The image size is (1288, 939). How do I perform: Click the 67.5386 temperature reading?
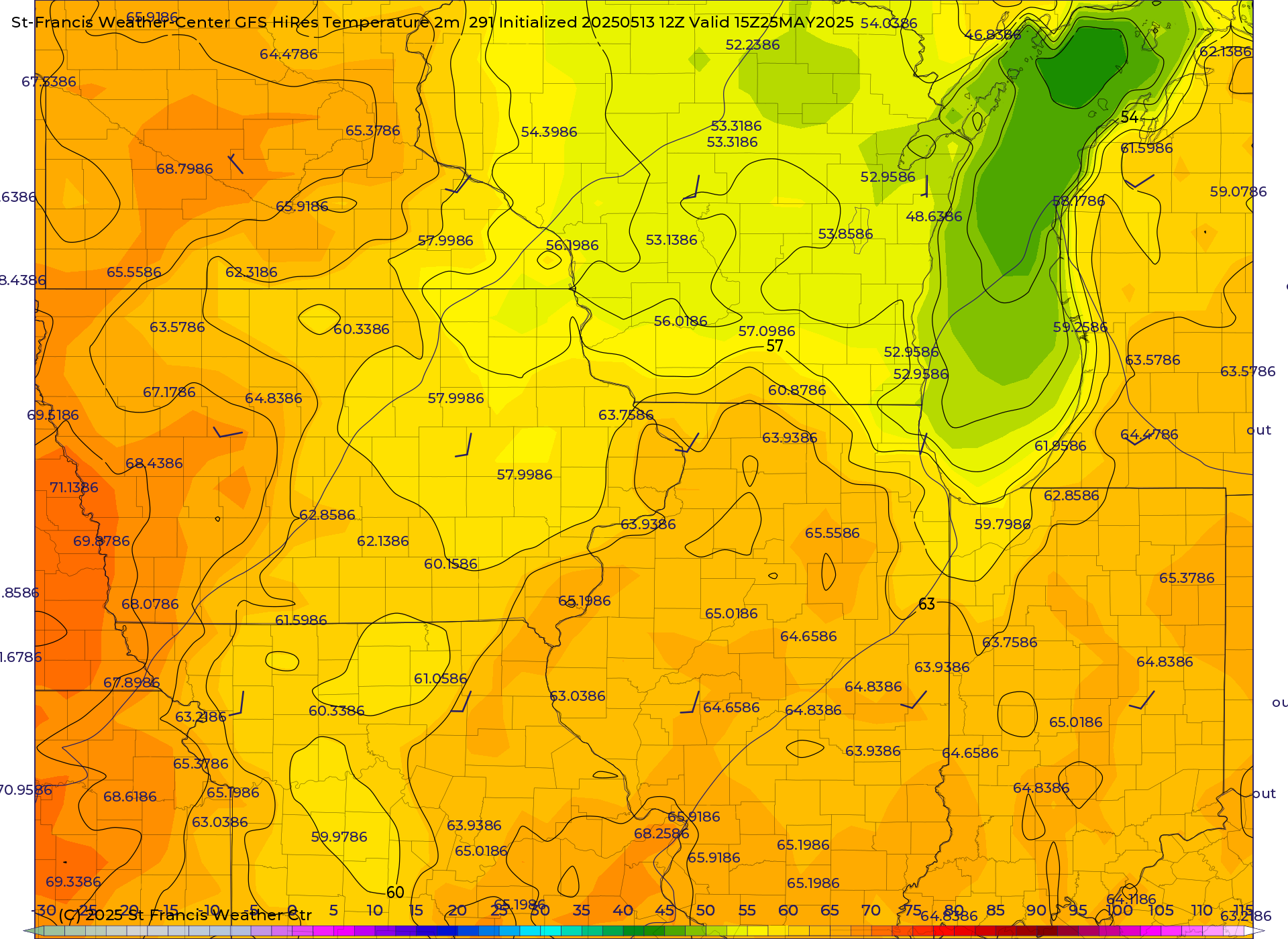click(x=49, y=82)
